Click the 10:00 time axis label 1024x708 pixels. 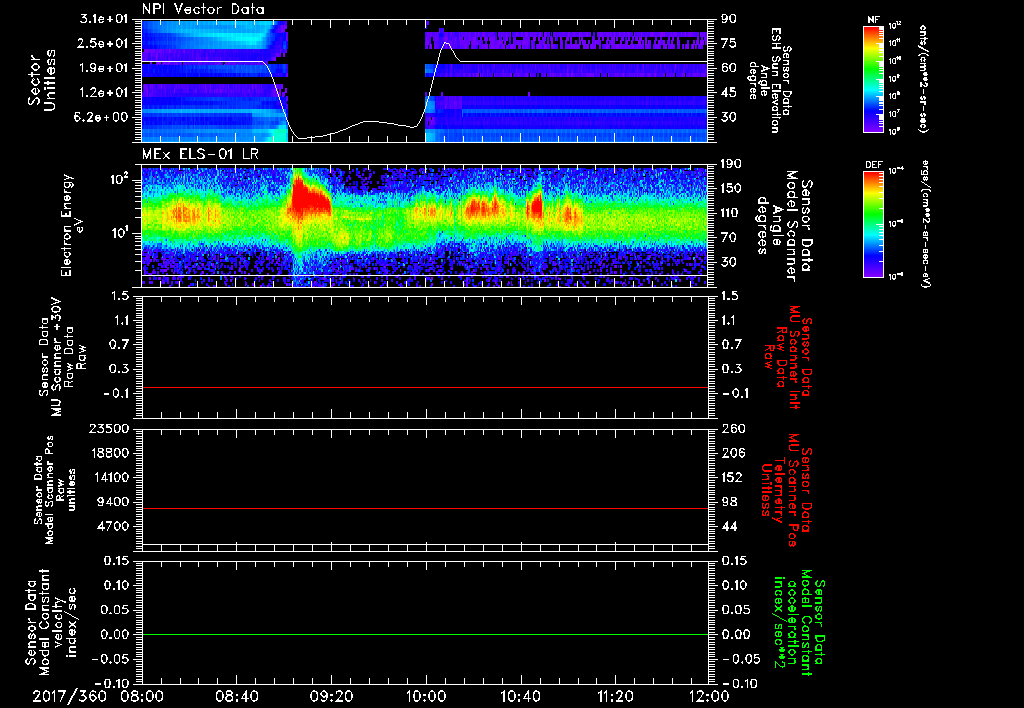pos(426,695)
